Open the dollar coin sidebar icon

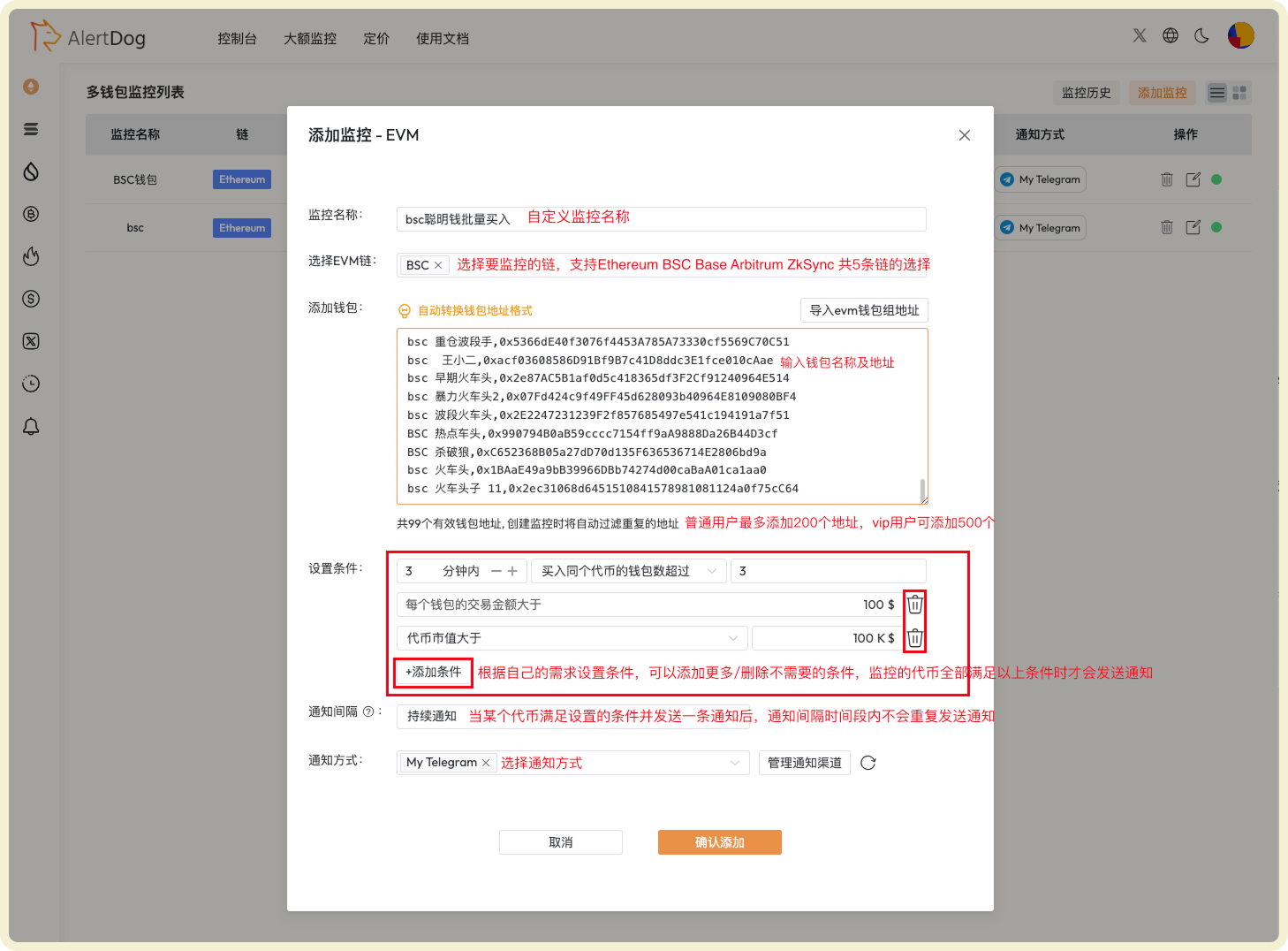pyautogui.click(x=31, y=299)
